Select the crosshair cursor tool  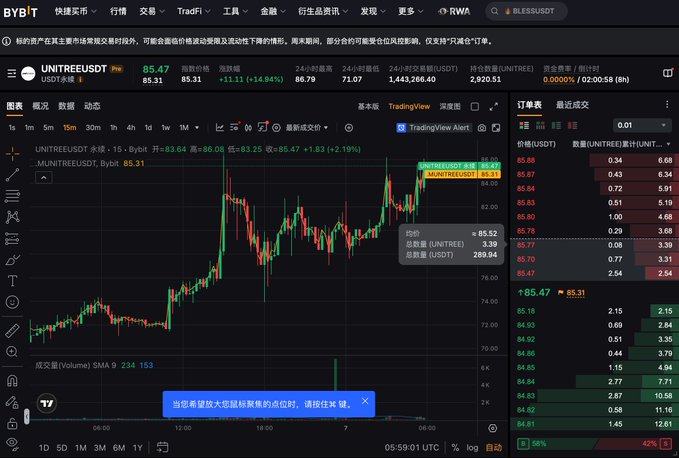pyautogui.click(x=13, y=153)
